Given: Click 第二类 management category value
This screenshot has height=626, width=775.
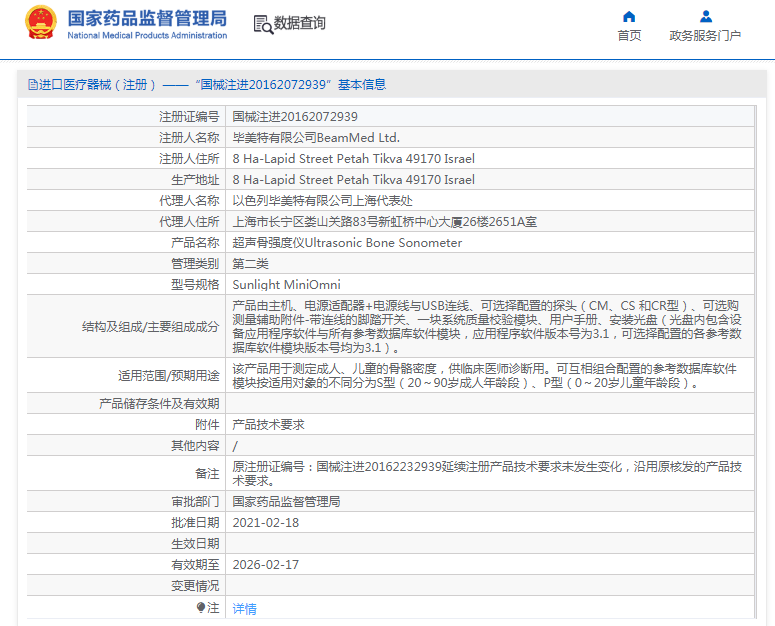Looking at the screenshot, I should [x=251, y=264].
